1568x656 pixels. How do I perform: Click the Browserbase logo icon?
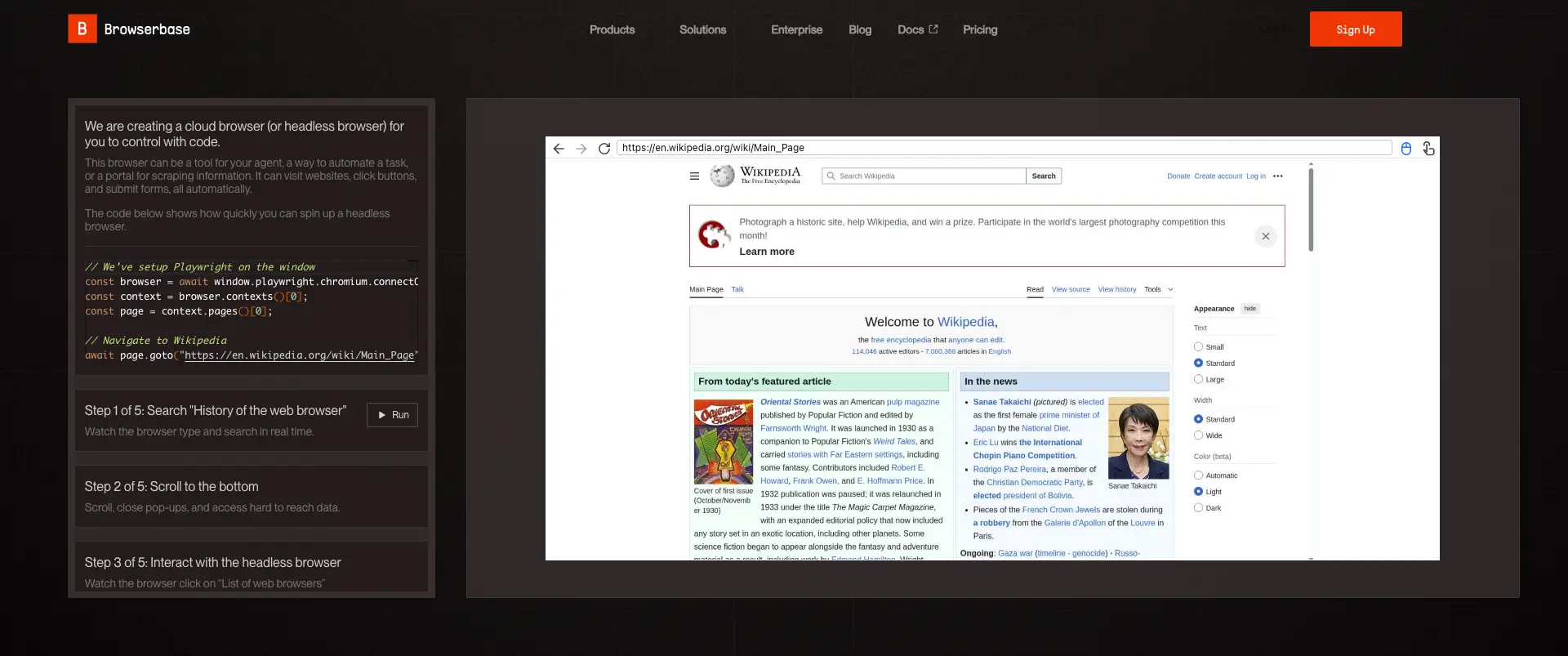pos(82,29)
